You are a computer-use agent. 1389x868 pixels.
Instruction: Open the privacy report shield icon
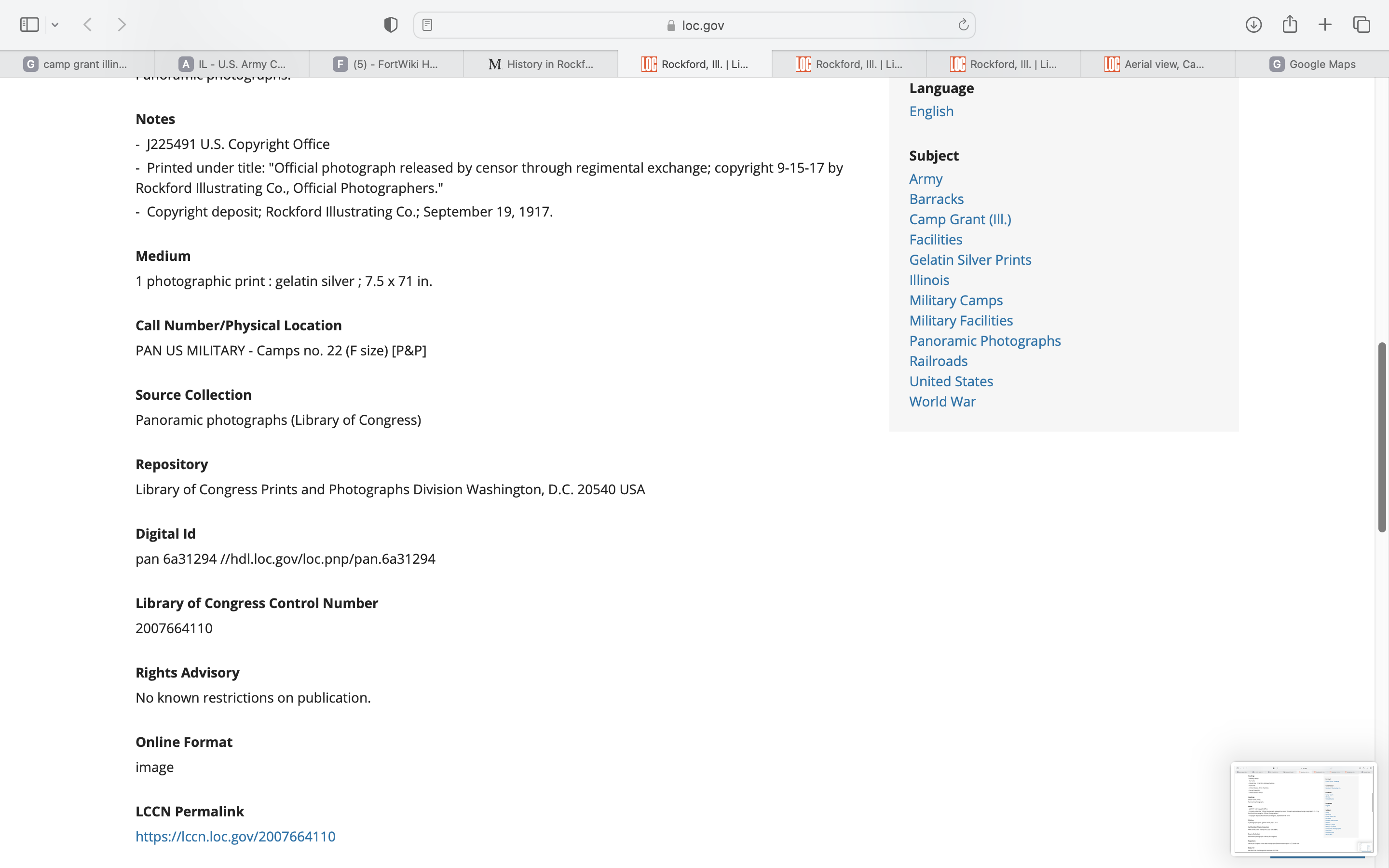(x=391, y=25)
